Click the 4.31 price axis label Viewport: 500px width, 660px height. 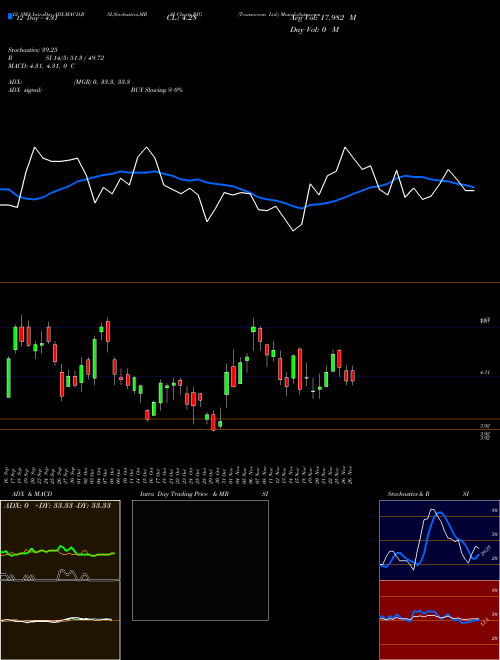485,372
